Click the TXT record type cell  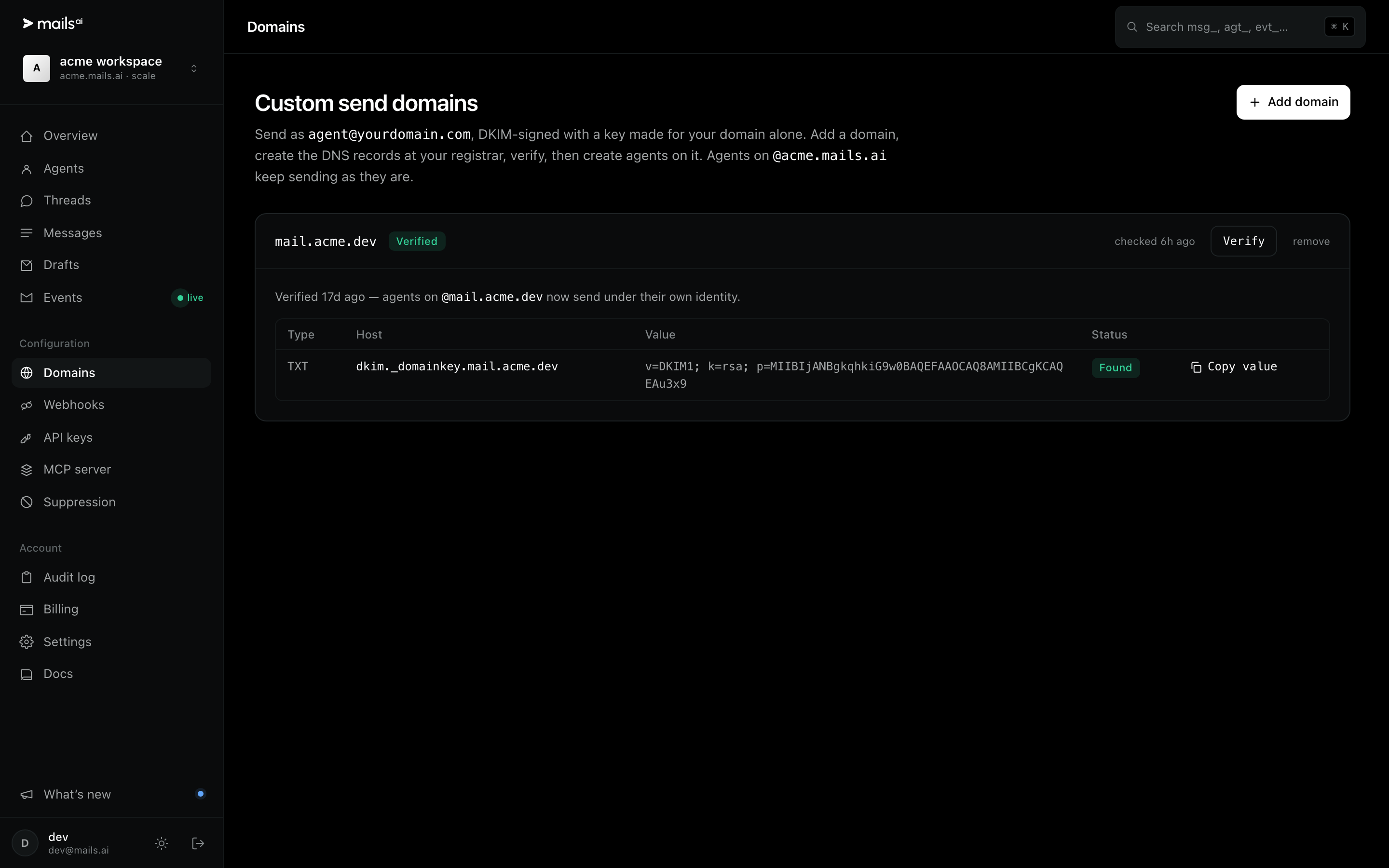(298, 367)
